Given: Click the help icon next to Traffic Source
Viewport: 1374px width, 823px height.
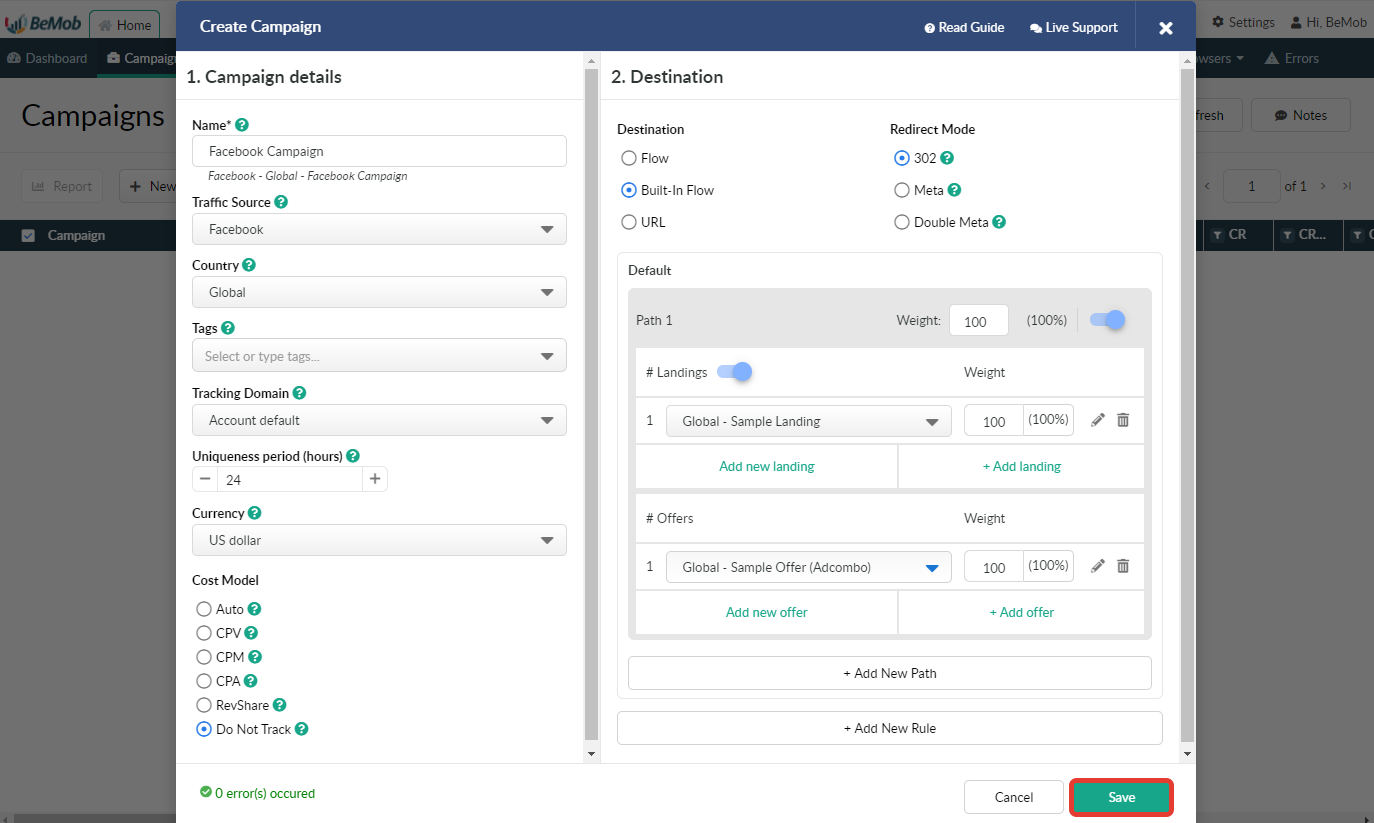Looking at the screenshot, I should (281, 202).
